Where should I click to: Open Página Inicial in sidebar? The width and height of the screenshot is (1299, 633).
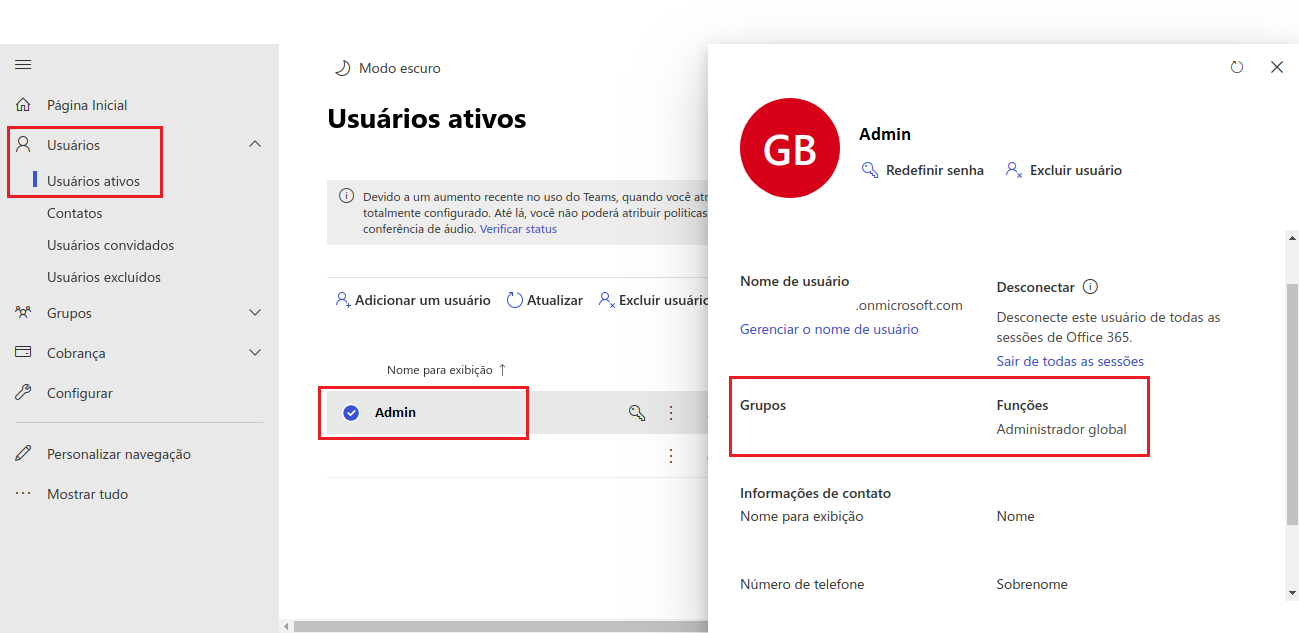point(86,105)
